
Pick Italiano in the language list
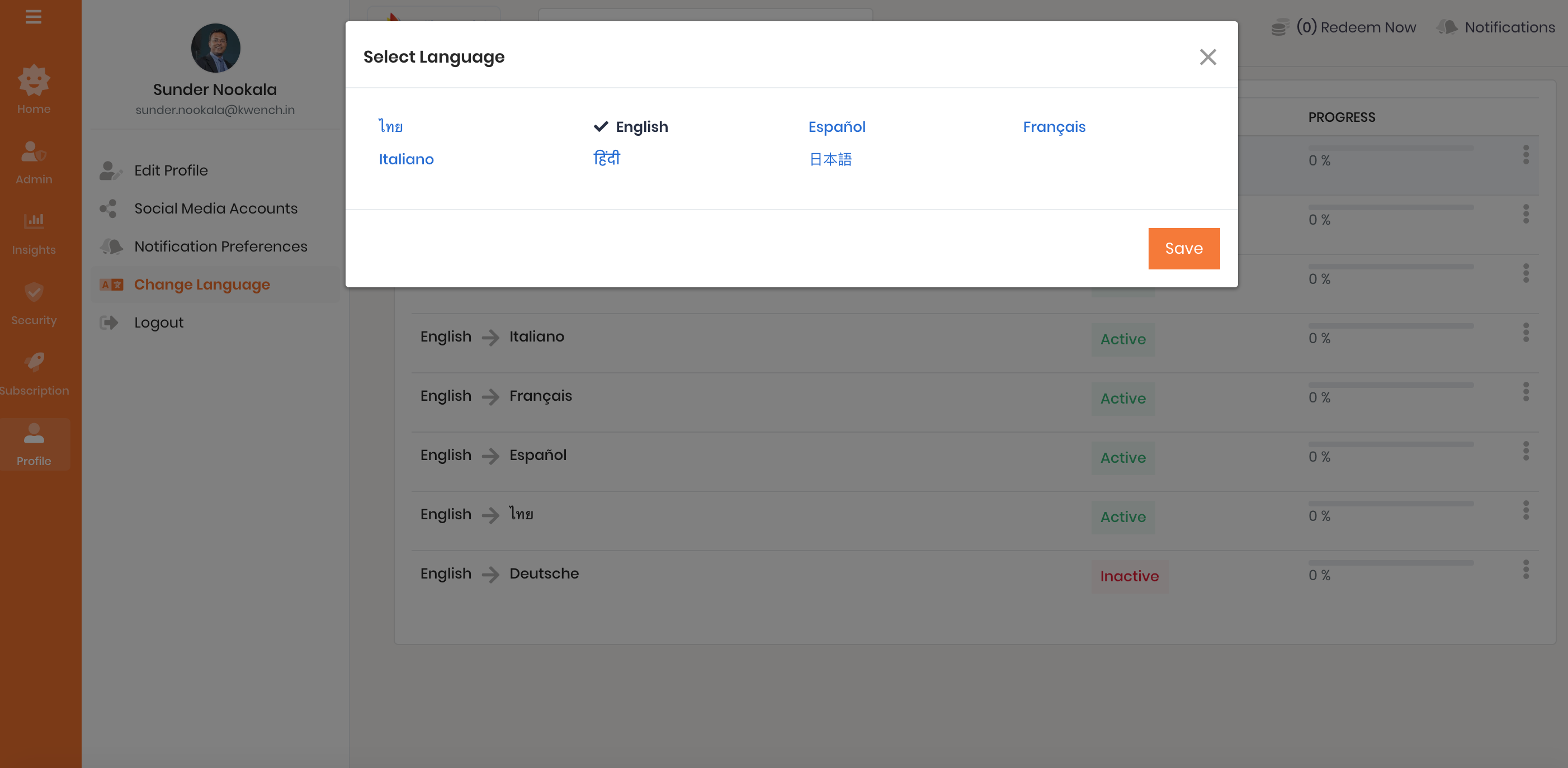click(406, 159)
